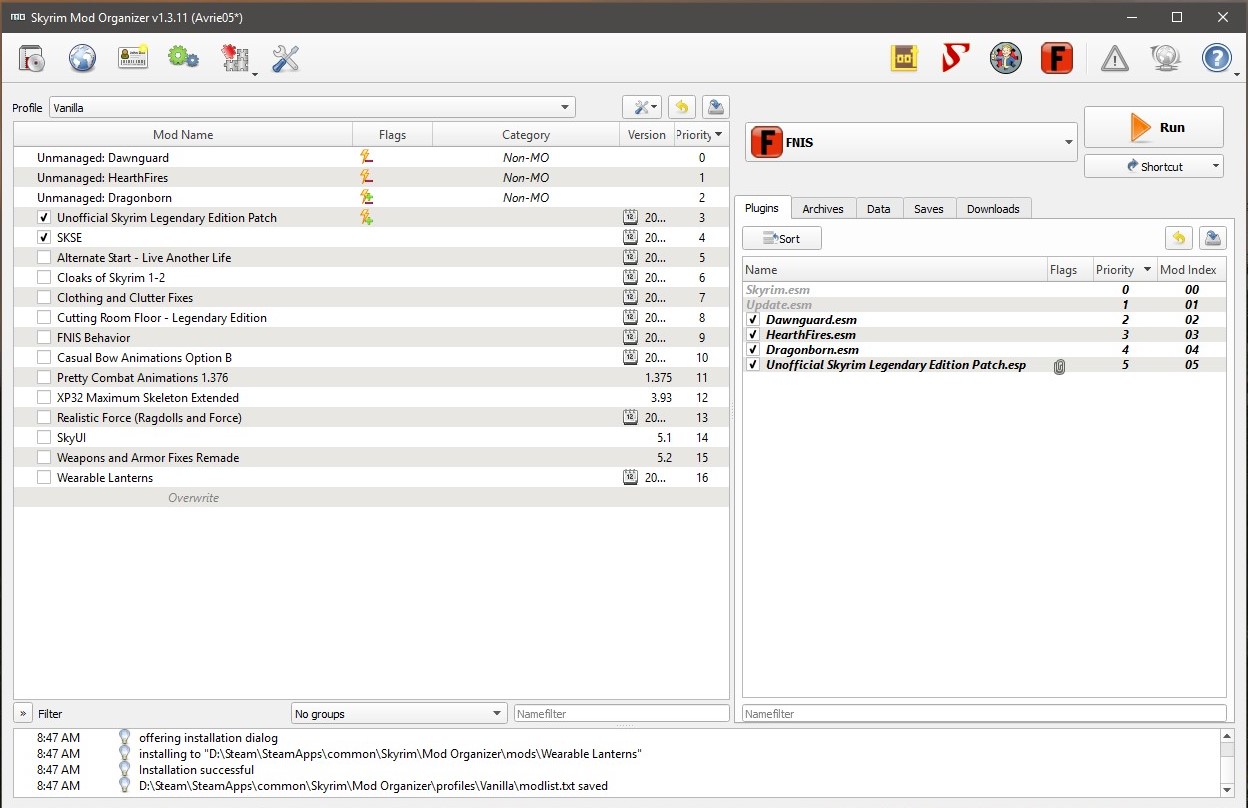The width and height of the screenshot is (1248, 808).
Task: Switch to the Archives tab
Action: click(x=823, y=208)
